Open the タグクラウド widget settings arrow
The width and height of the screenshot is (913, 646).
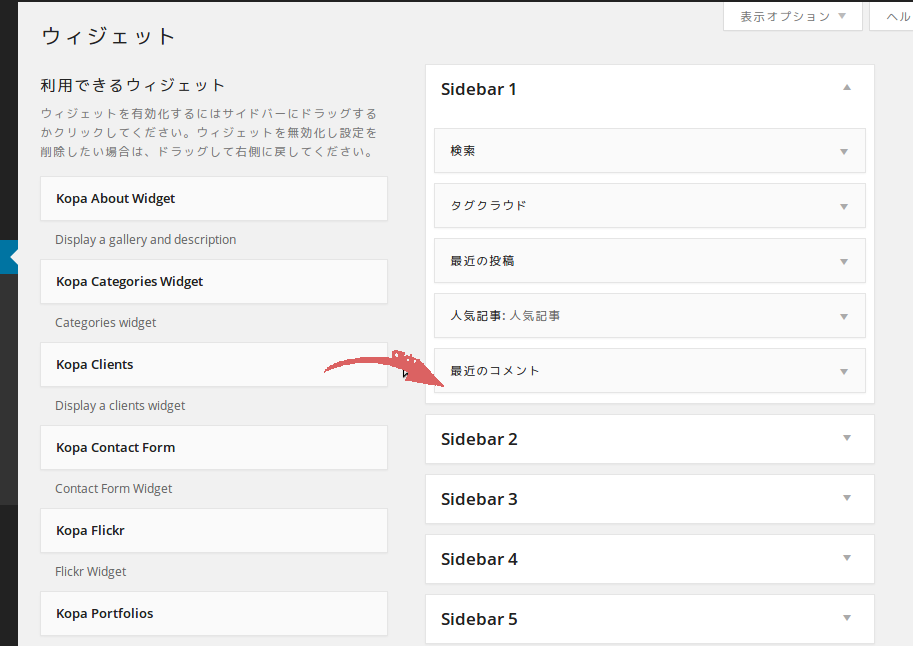tap(844, 207)
